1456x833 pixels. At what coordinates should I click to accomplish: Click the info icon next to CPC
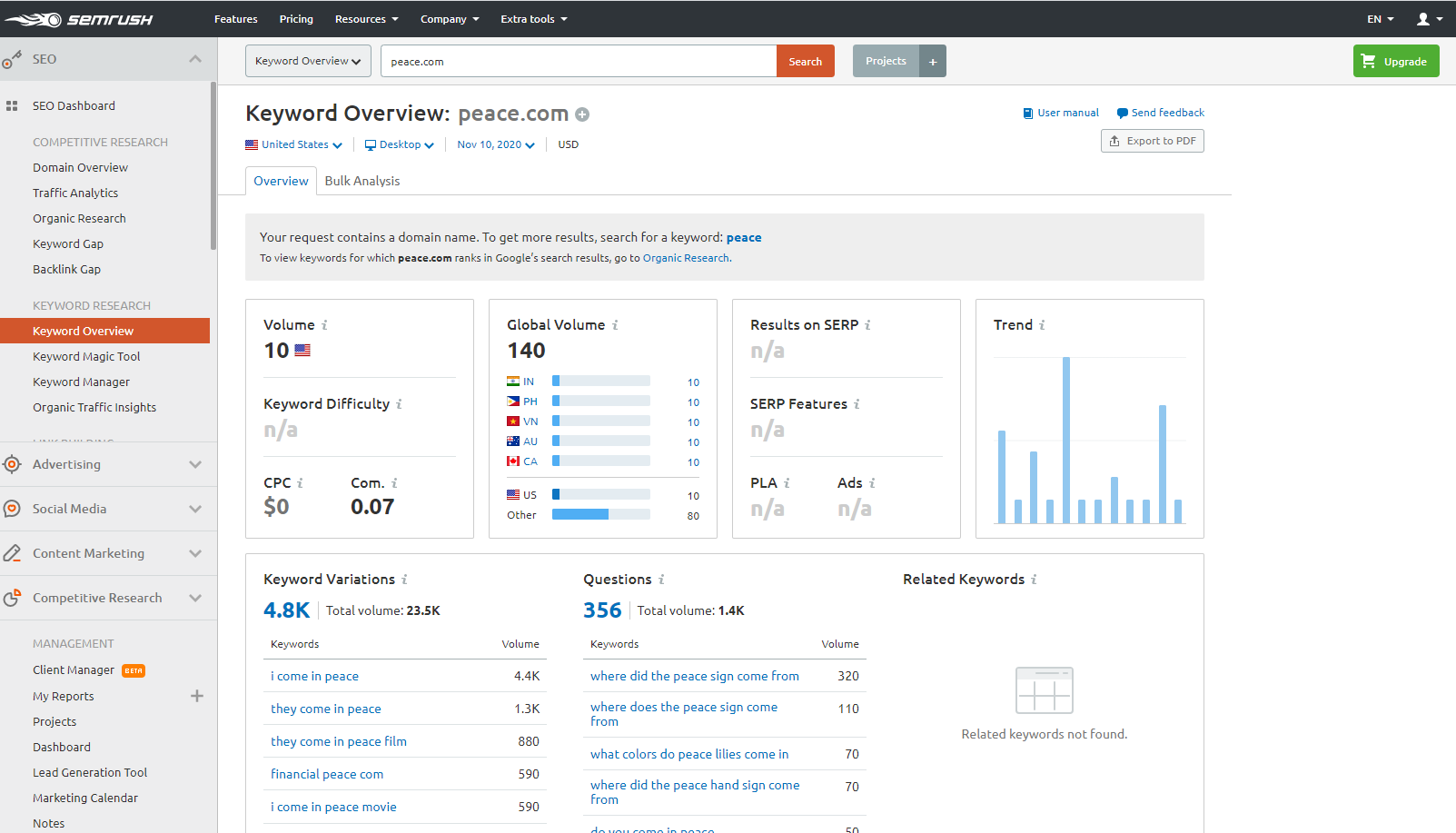pos(300,483)
